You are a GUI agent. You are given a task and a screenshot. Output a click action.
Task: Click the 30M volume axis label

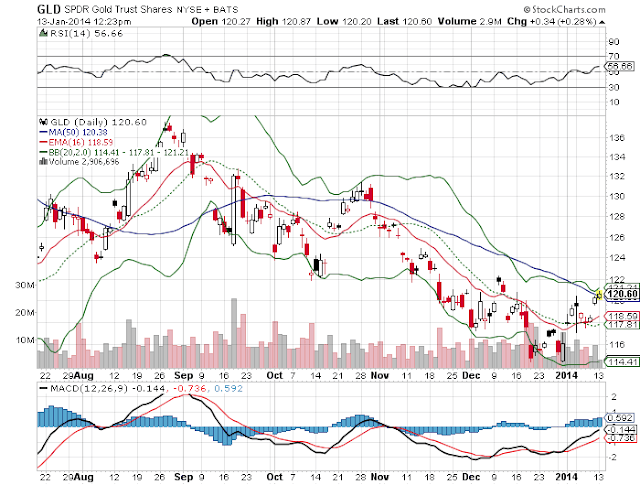(x=25, y=285)
